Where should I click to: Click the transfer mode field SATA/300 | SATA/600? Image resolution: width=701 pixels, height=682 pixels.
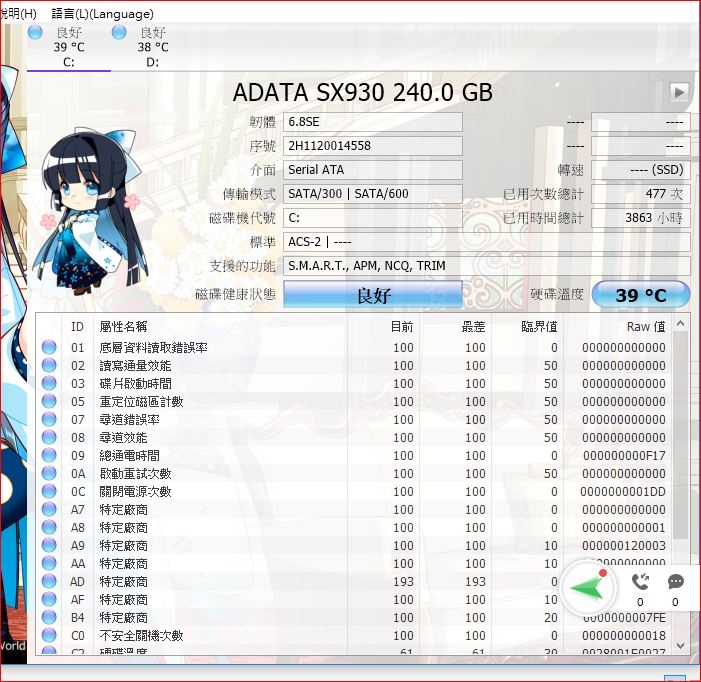(373, 194)
